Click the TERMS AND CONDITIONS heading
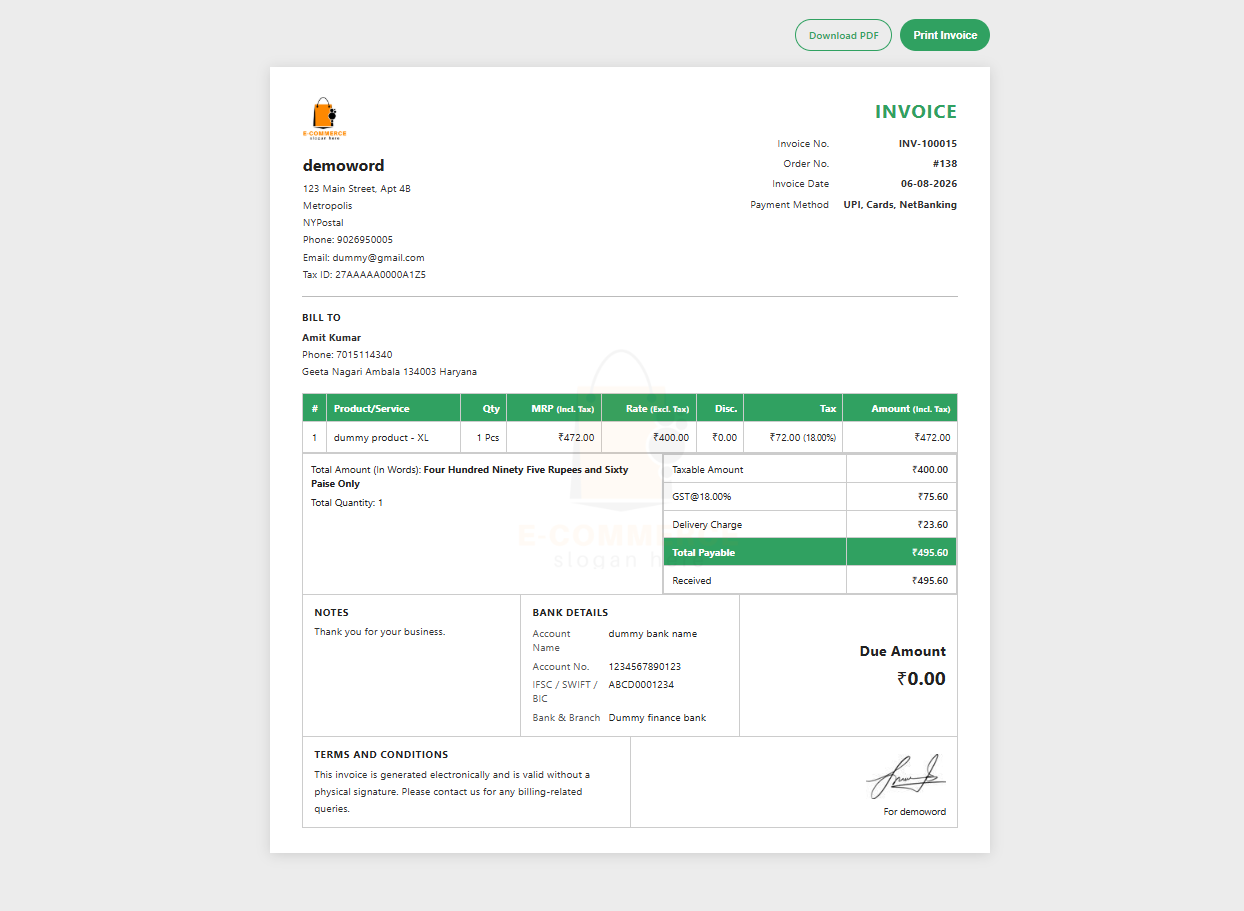The width and height of the screenshot is (1244, 911). pyautogui.click(x=381, y=755)
